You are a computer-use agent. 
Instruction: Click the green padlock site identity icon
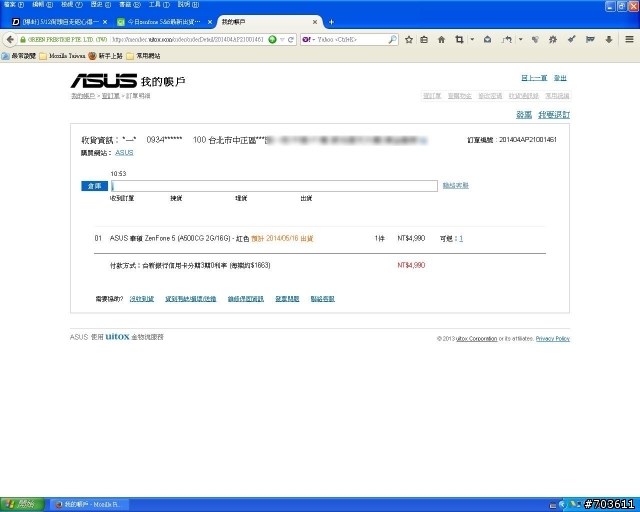[23, 40]
